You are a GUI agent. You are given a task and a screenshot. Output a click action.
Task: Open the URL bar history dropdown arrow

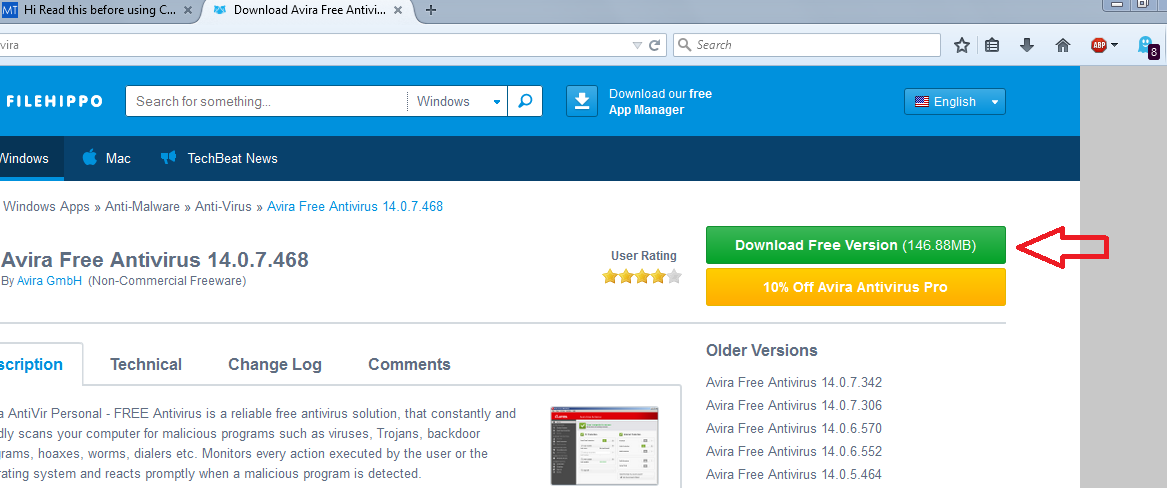637,45
